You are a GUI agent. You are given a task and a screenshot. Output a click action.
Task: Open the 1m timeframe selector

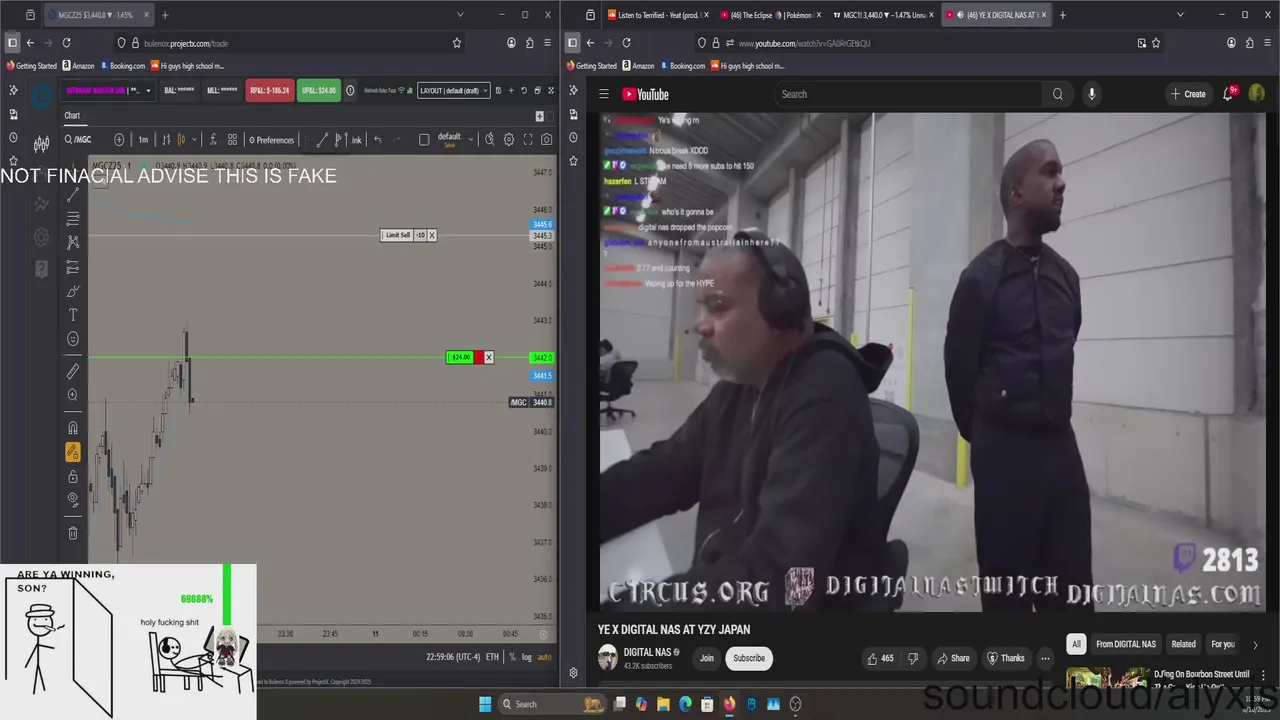pyautogui.click(x=143, y=140)
